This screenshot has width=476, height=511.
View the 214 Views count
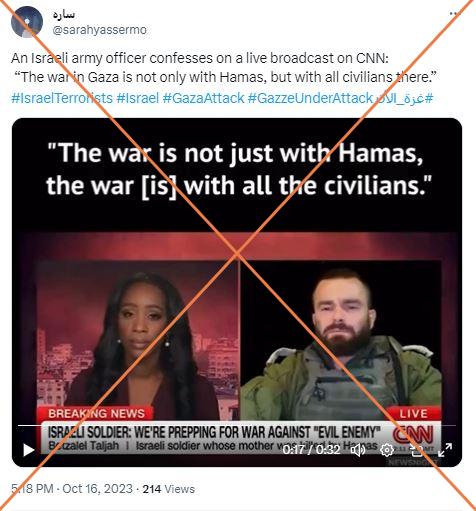169,489
